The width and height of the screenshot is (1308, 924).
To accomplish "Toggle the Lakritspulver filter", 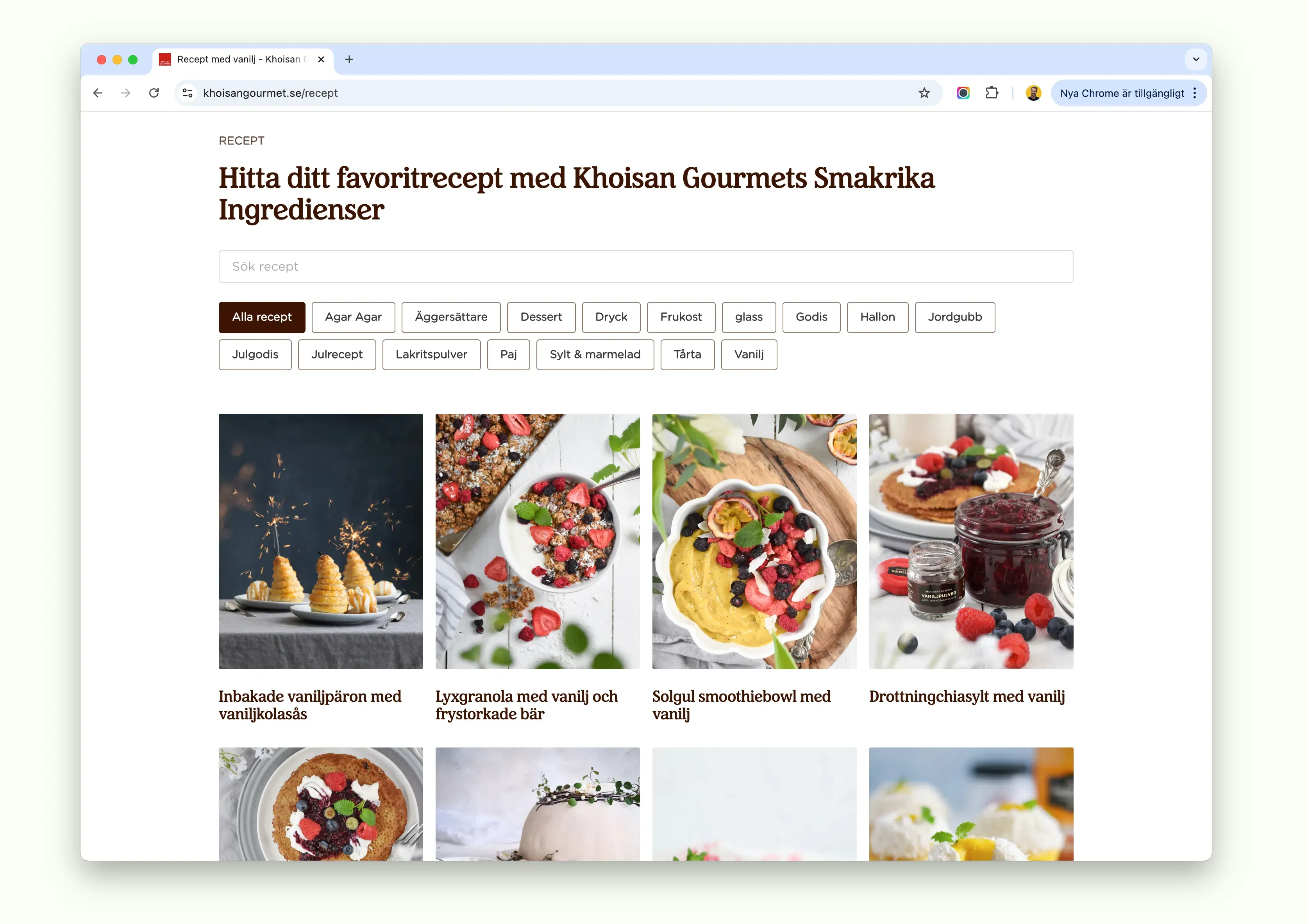I will [431, 354].
